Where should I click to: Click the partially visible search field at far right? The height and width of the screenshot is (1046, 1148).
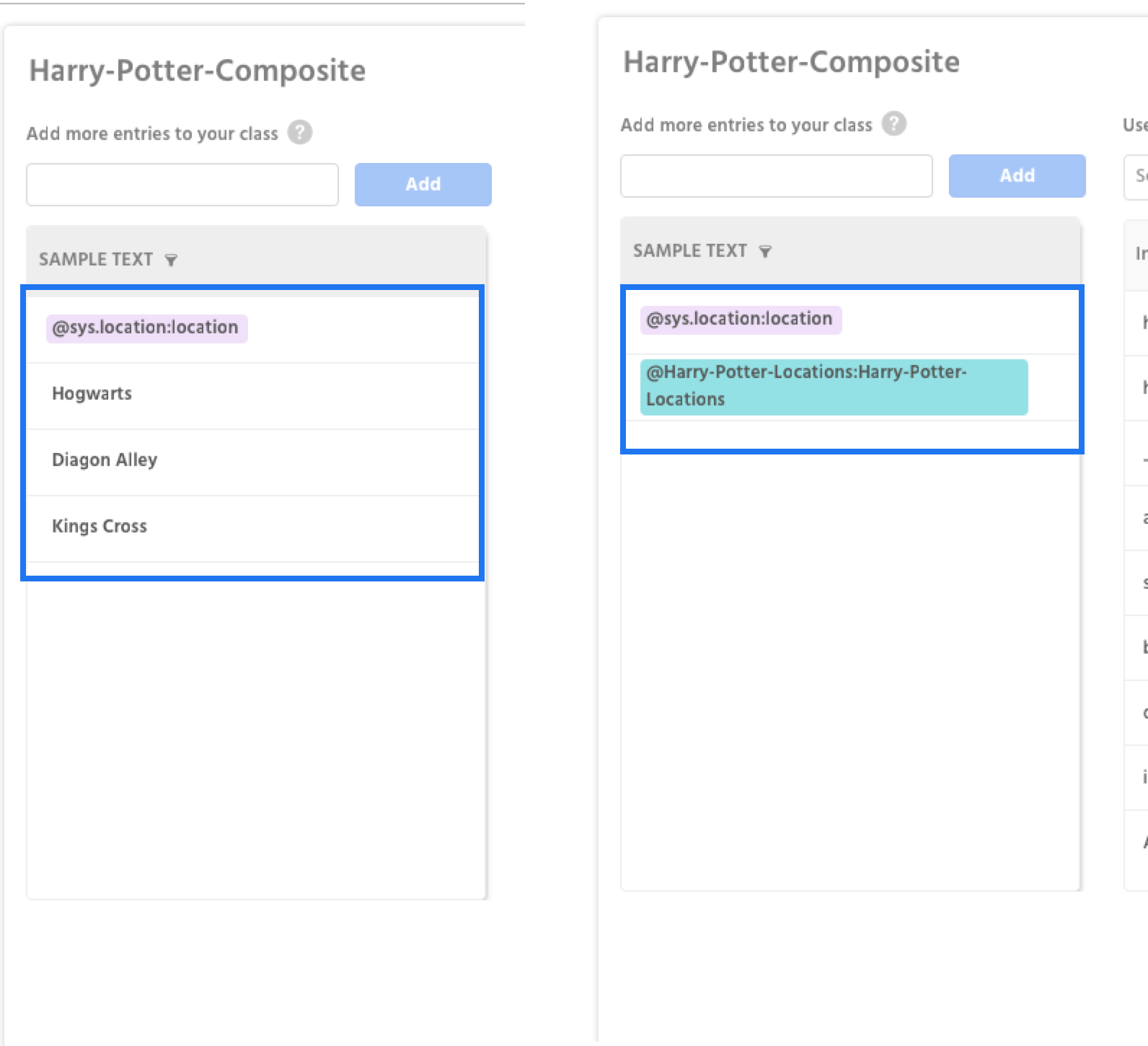click(1138, 176)
